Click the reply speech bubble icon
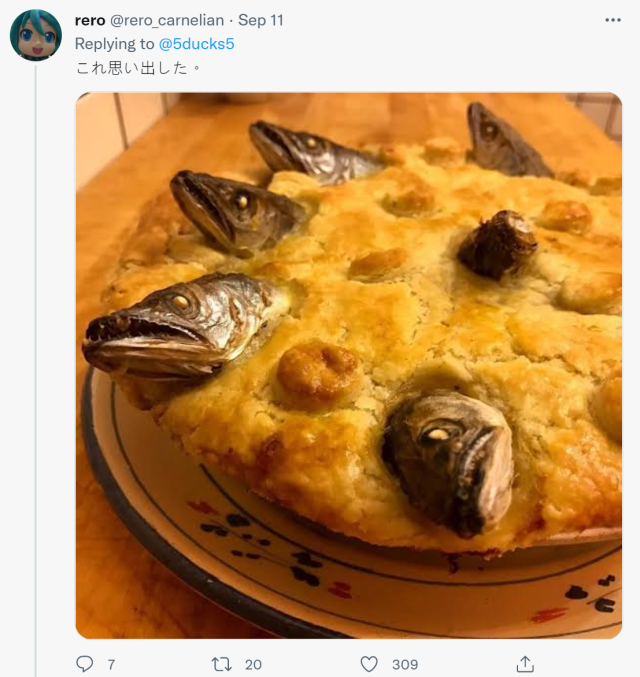 pos(85,664)
